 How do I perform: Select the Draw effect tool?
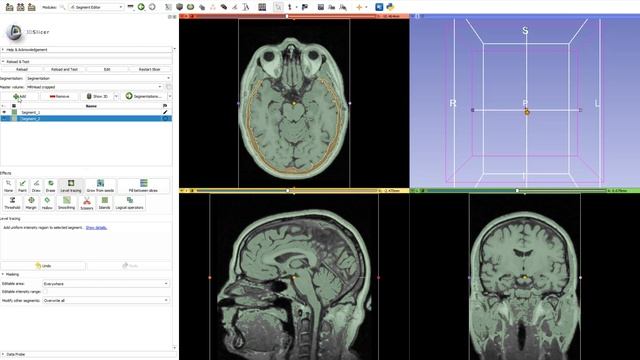[x=36, y=186]
